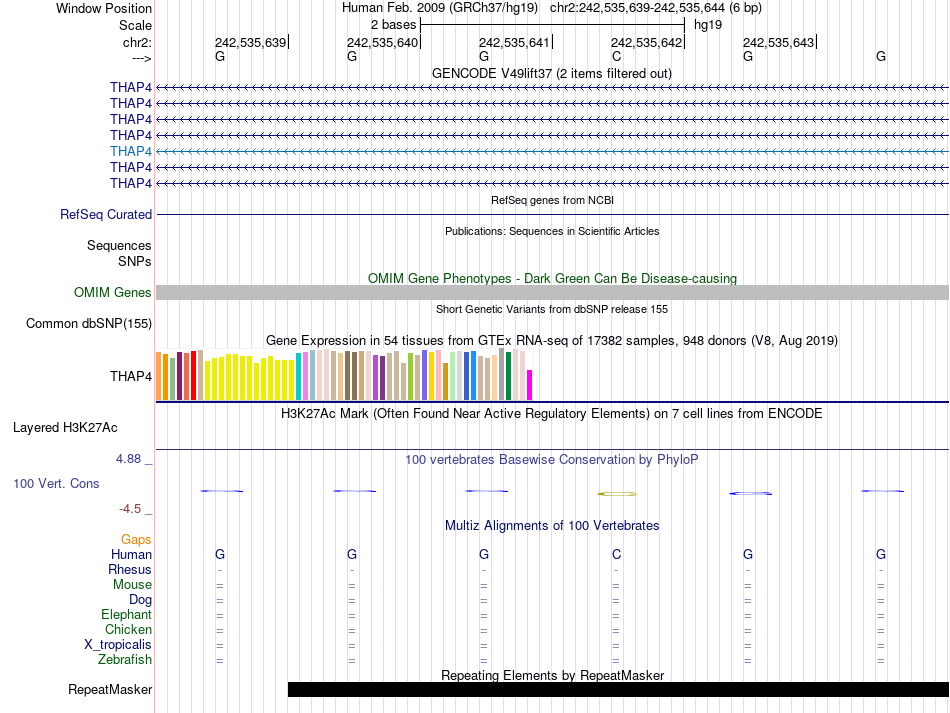Click the magenta bar in GTEx expression chart
This screenshot has height=713, width=950.
530,385
